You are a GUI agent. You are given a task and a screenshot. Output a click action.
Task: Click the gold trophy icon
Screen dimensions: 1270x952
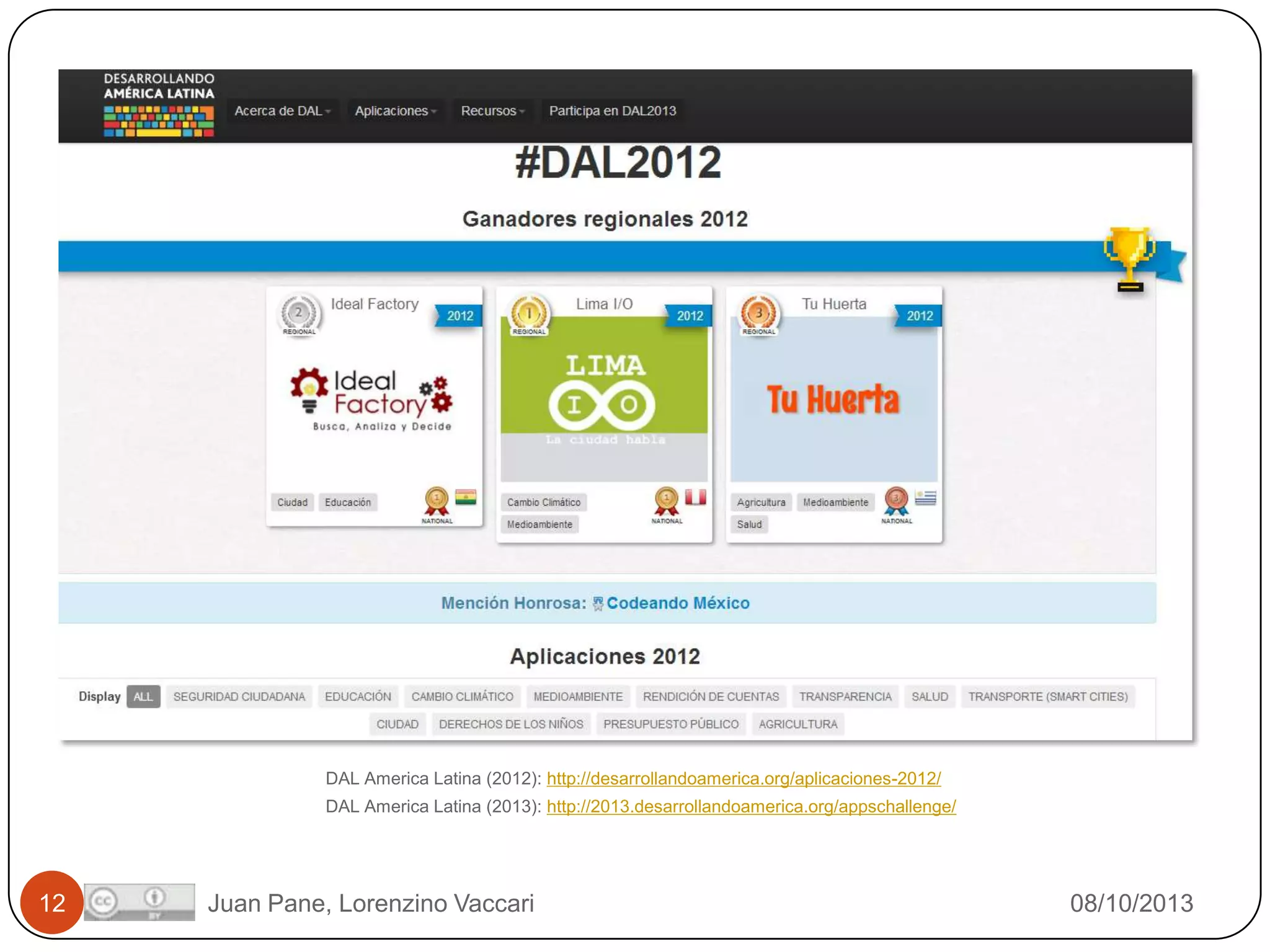point(1129,259)
